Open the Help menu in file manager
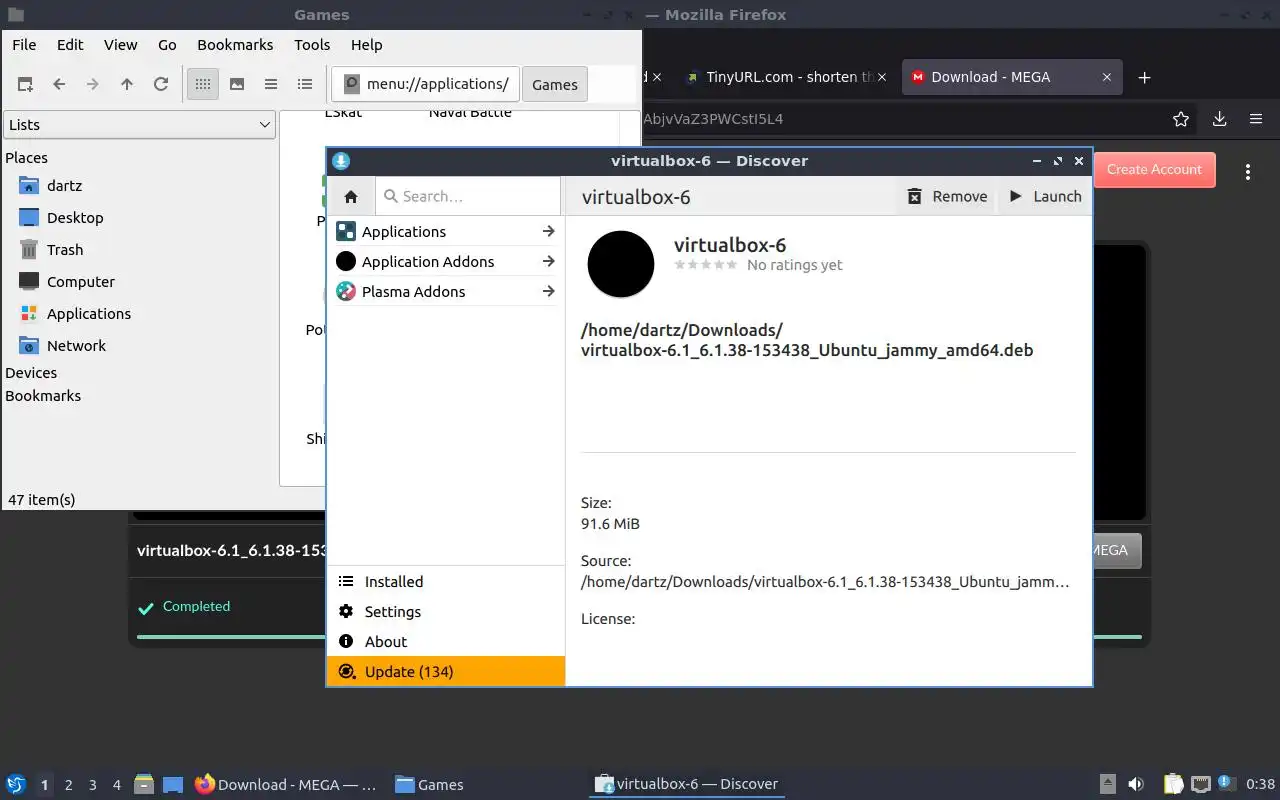The height and width of the screenshot is (800, 1280). point(366,44)
